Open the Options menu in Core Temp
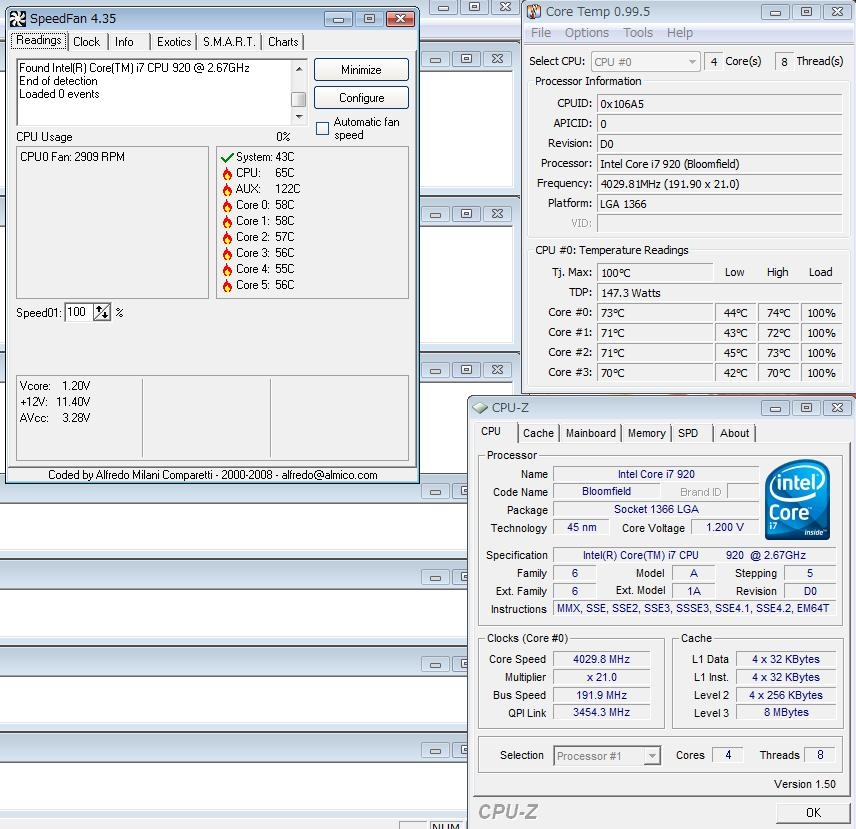 586,33
